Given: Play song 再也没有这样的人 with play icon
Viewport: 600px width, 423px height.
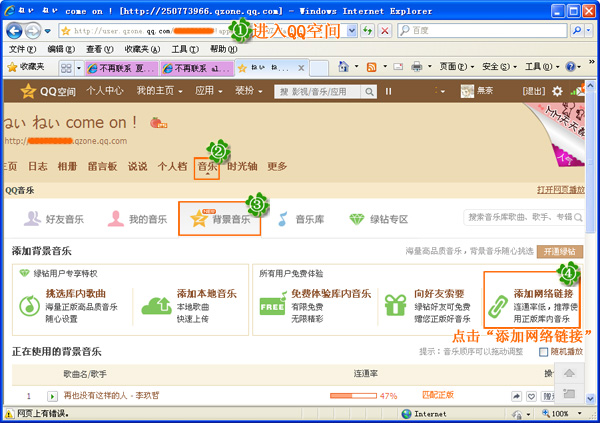Looking at the screenshot, I should [x=52, y=396].
